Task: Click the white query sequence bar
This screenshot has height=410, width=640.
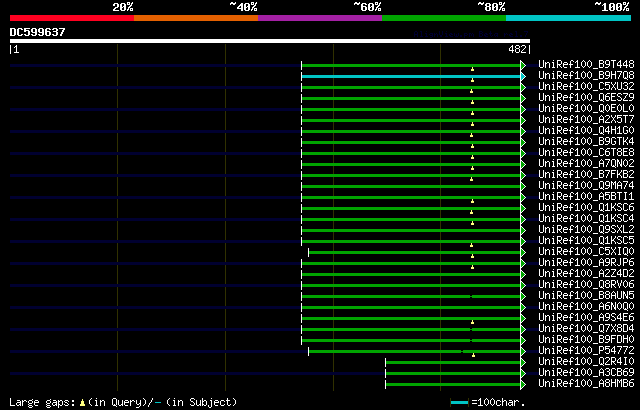Action: 270,41
